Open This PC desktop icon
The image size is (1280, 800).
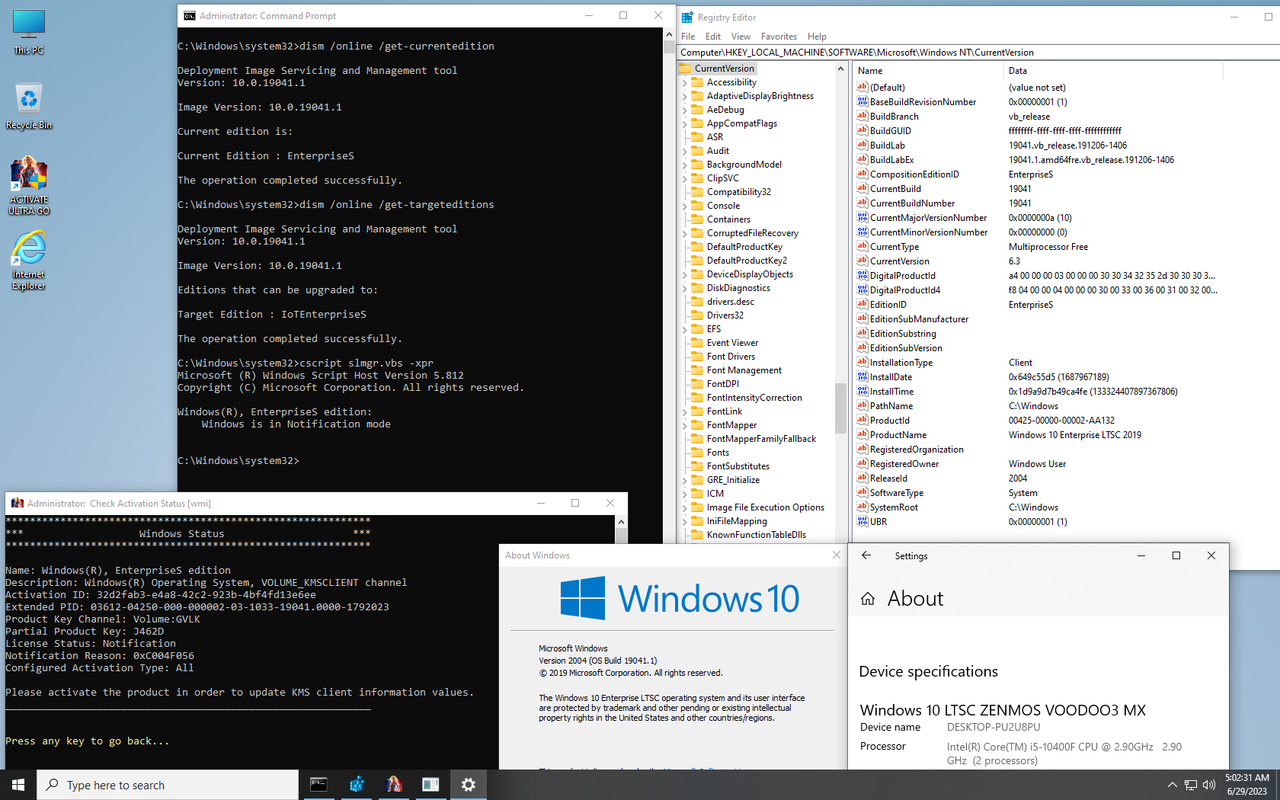pyautogui.click(x=29, y=30)
